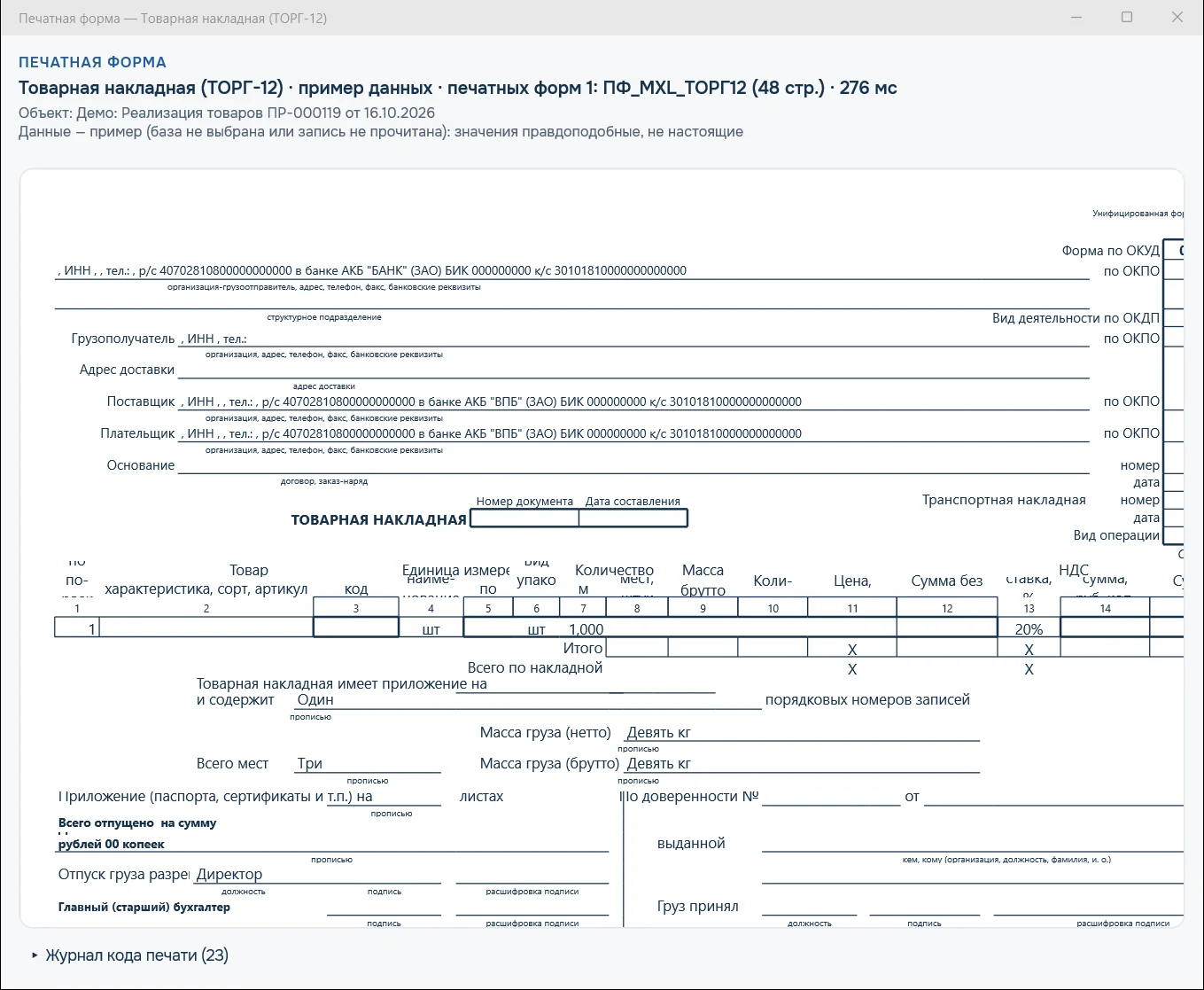
Task: Click the Груз принял label
Action: point(698,907)
